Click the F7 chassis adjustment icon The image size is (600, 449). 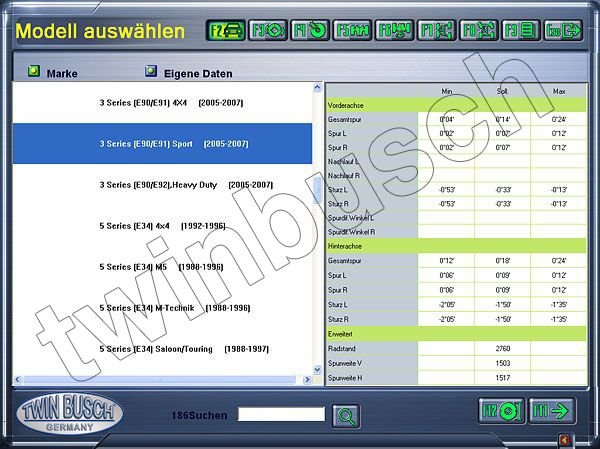point(437,31)
